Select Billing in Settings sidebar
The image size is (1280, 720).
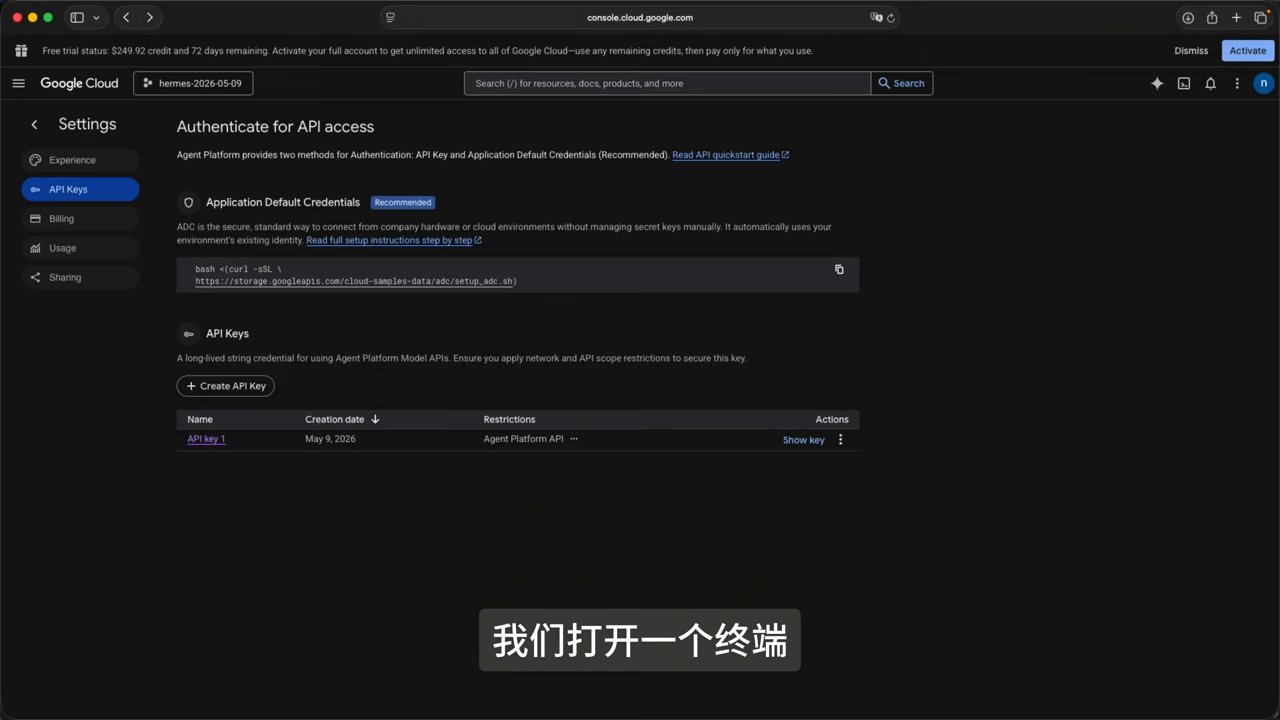coord(80,218)
